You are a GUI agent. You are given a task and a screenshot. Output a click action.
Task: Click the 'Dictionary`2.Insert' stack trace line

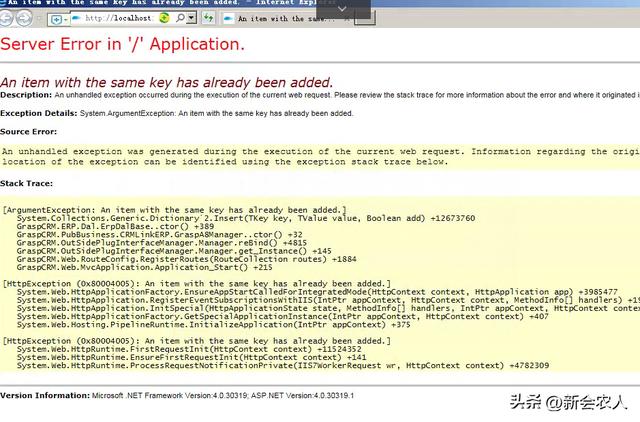(246, 218)
